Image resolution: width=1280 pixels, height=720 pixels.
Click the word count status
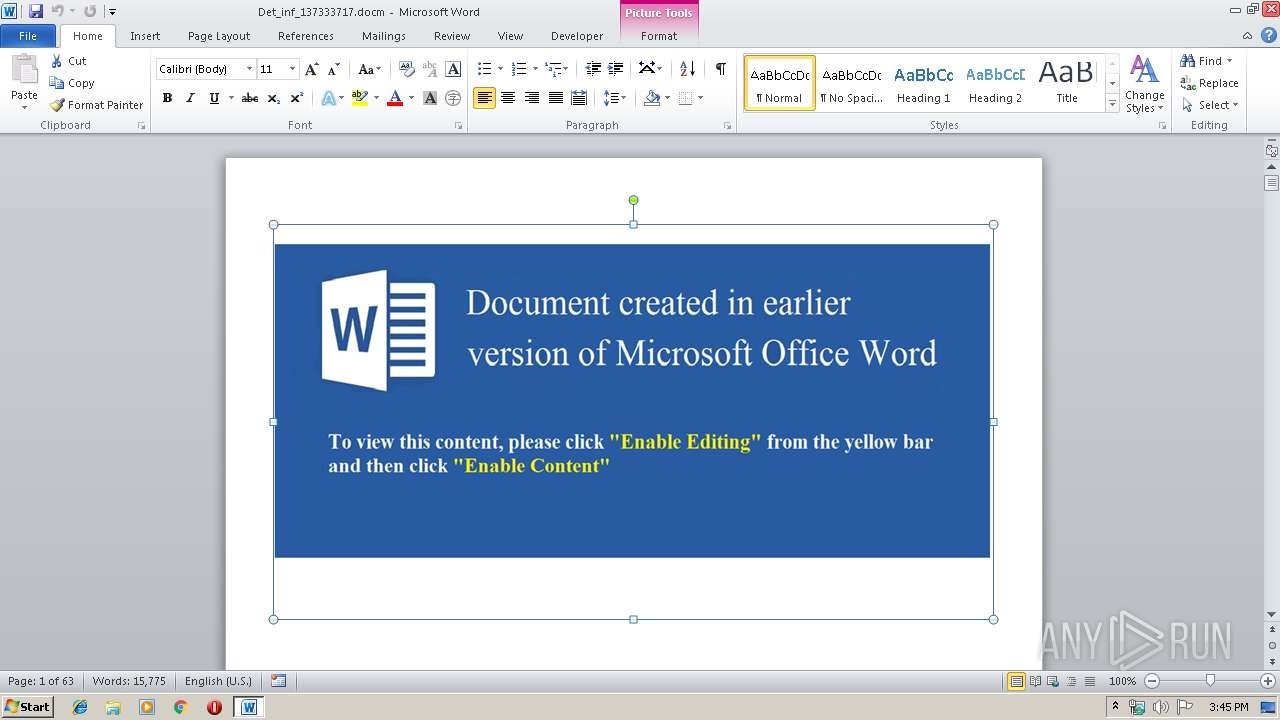click(x=129, y=681)
